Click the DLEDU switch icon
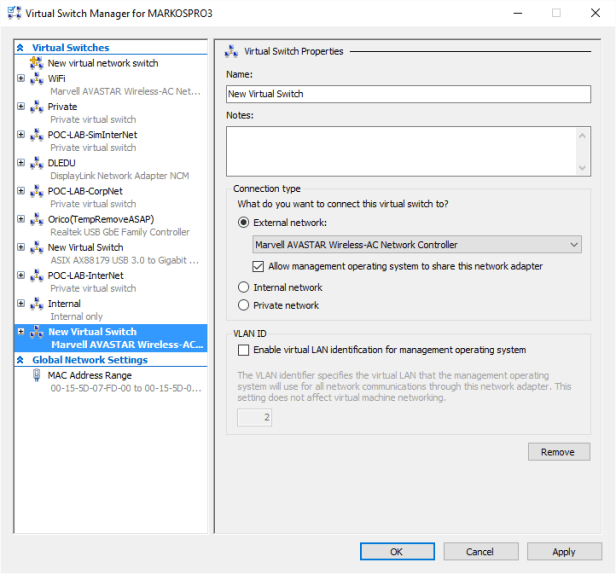This screenshot has width=616, height=574. tap(37, 163)
